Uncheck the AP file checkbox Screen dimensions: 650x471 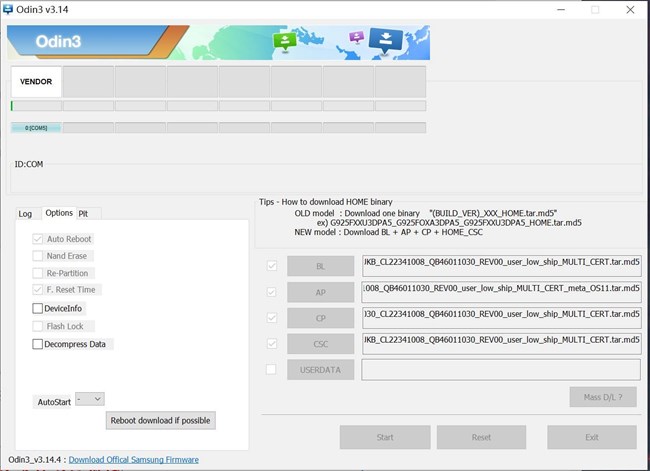272,292
